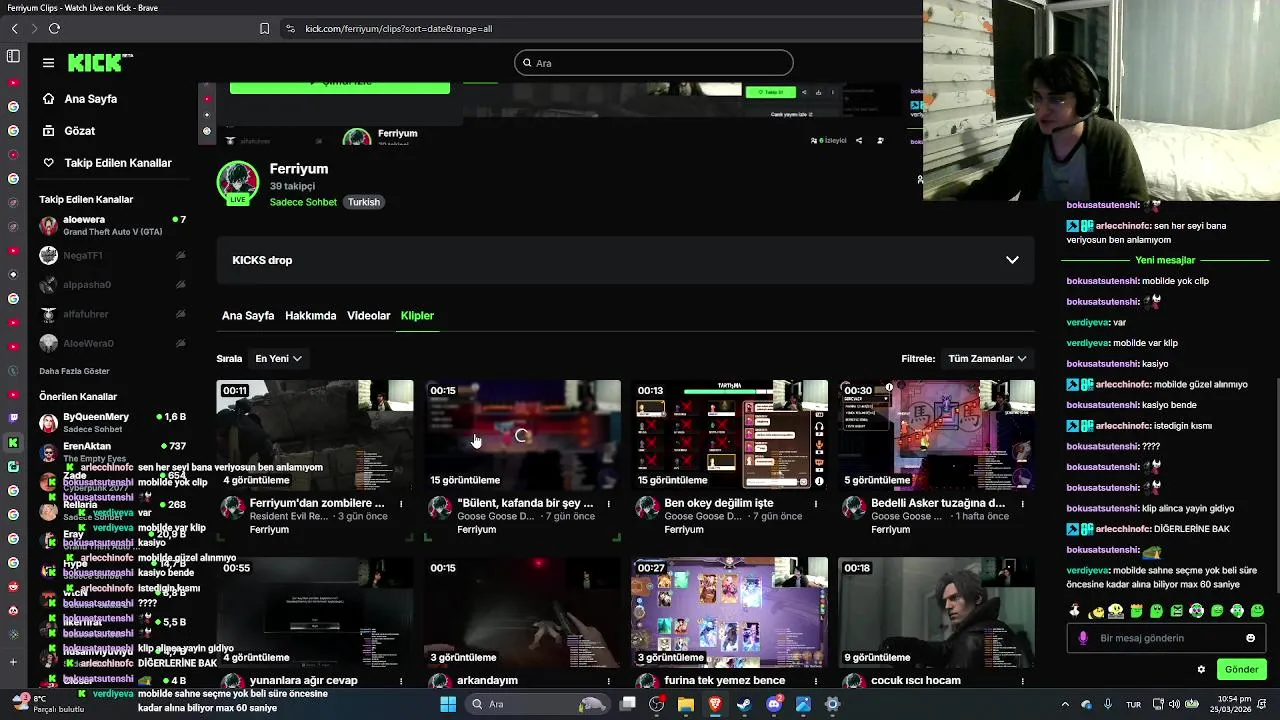Screen dimensions: 1280x720
Task: Open alppasha0 channel in followed list
Action: 113,284
